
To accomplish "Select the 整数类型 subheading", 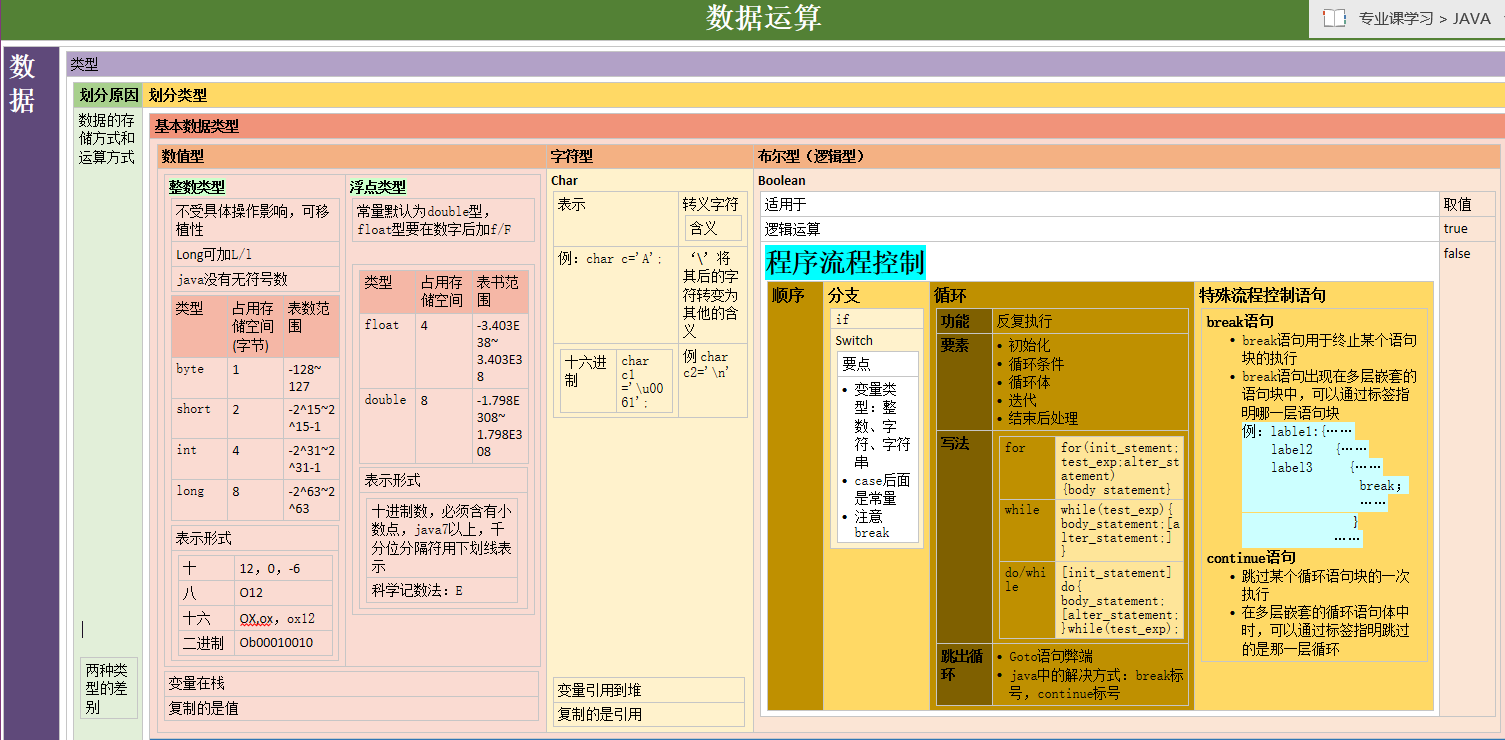I will (x=197, y=186).
